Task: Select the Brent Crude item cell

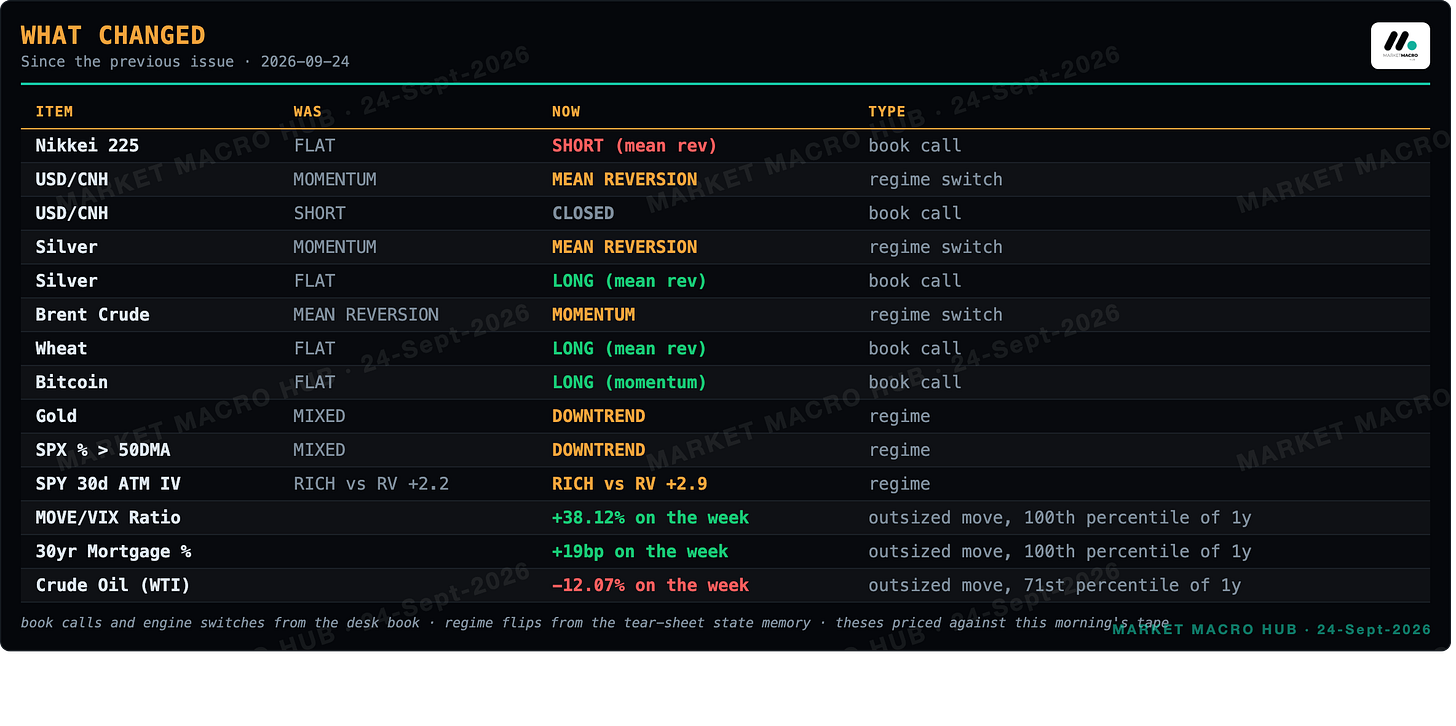Action: [x=92, y=315]
